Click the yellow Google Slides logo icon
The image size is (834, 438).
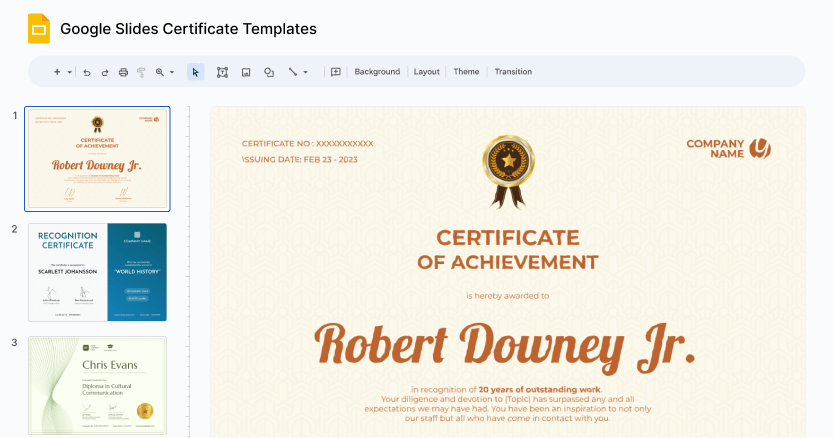[39, 29]
